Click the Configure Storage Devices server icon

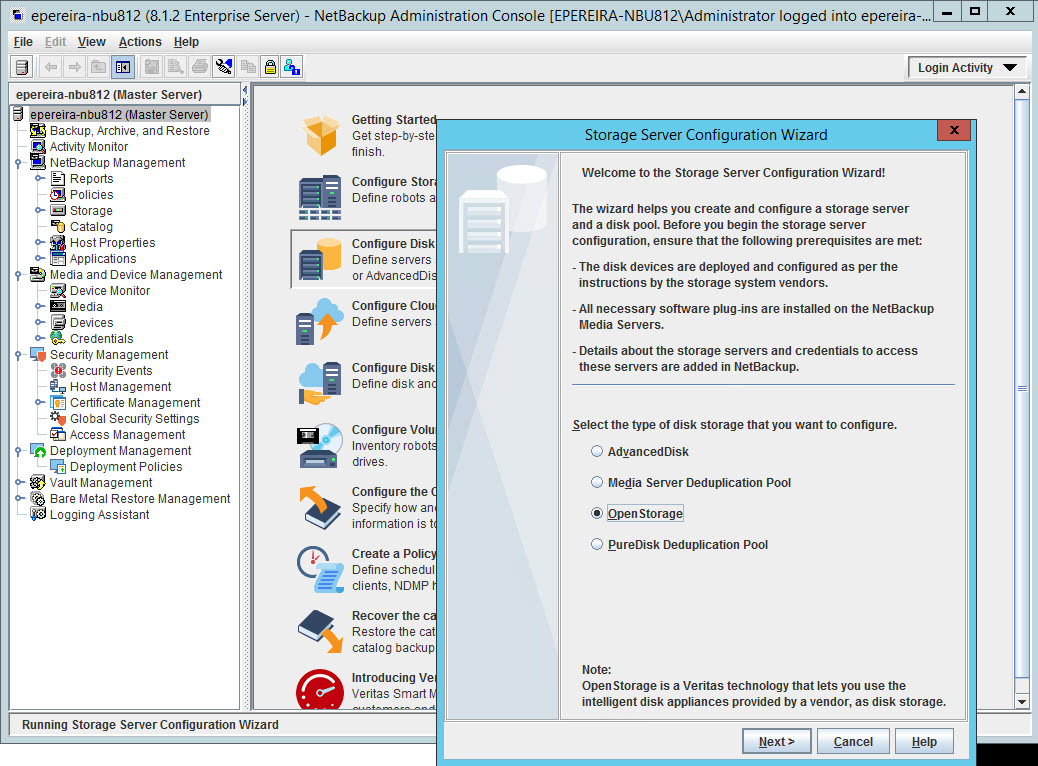320,197
